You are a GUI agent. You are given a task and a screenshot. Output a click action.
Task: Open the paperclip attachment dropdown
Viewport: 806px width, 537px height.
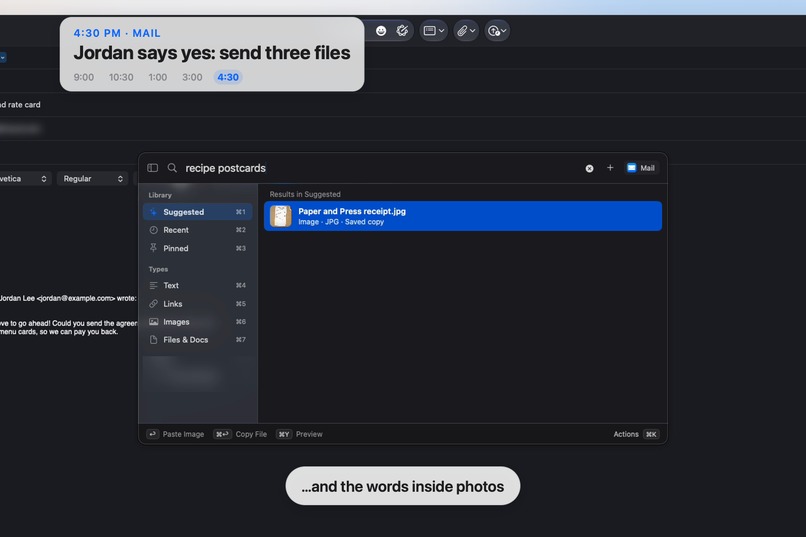pos(466,31)
